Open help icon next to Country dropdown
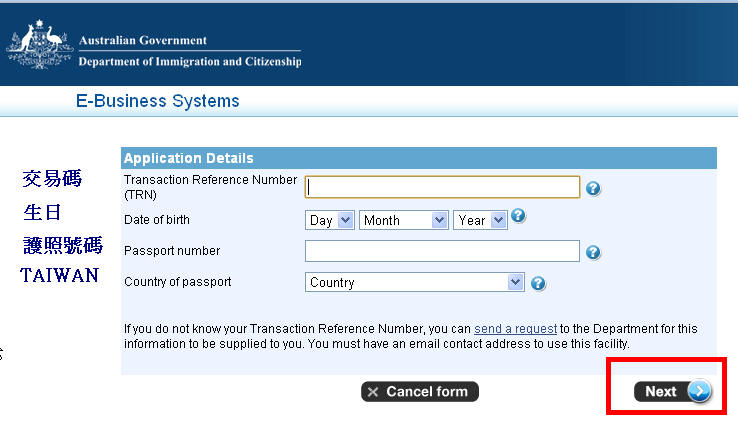Viewport: 738px width, 430px height. click(538, 283)
